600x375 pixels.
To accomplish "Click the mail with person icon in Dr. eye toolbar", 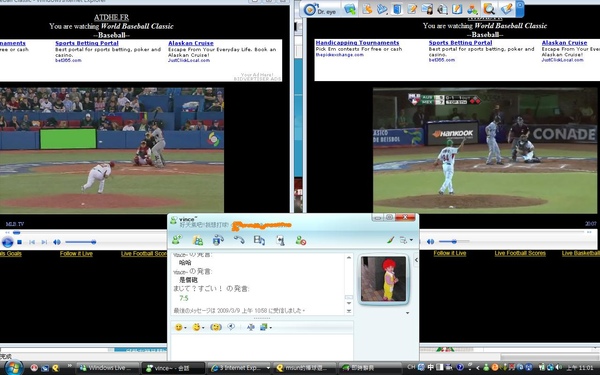I will click(x=427, y=9).
